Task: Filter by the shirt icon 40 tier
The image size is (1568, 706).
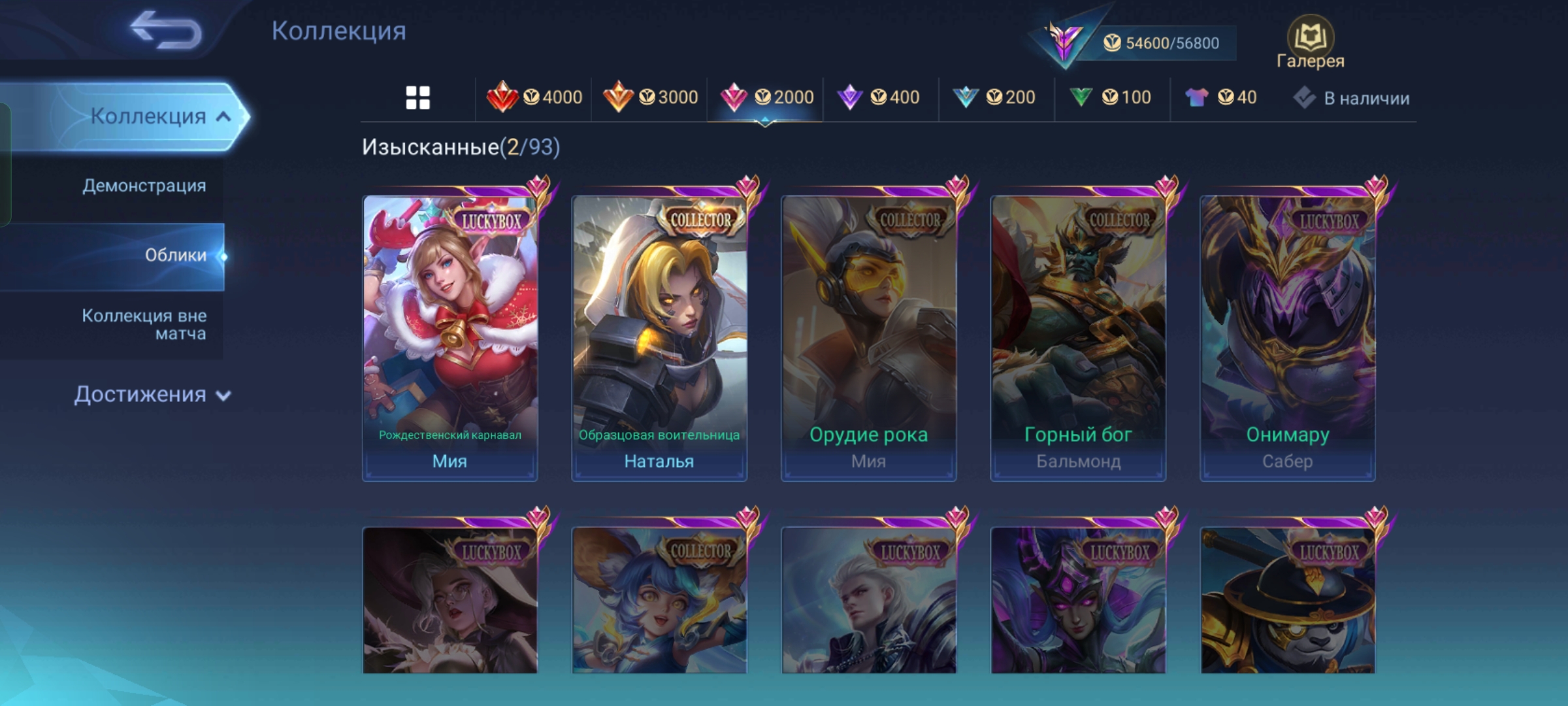Action: coord(1220,97)
